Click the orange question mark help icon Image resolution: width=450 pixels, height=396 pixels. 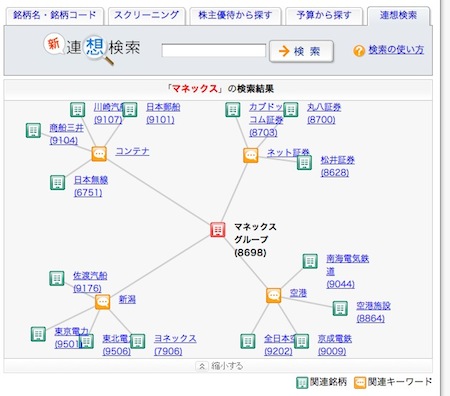(x=359, y=51)
